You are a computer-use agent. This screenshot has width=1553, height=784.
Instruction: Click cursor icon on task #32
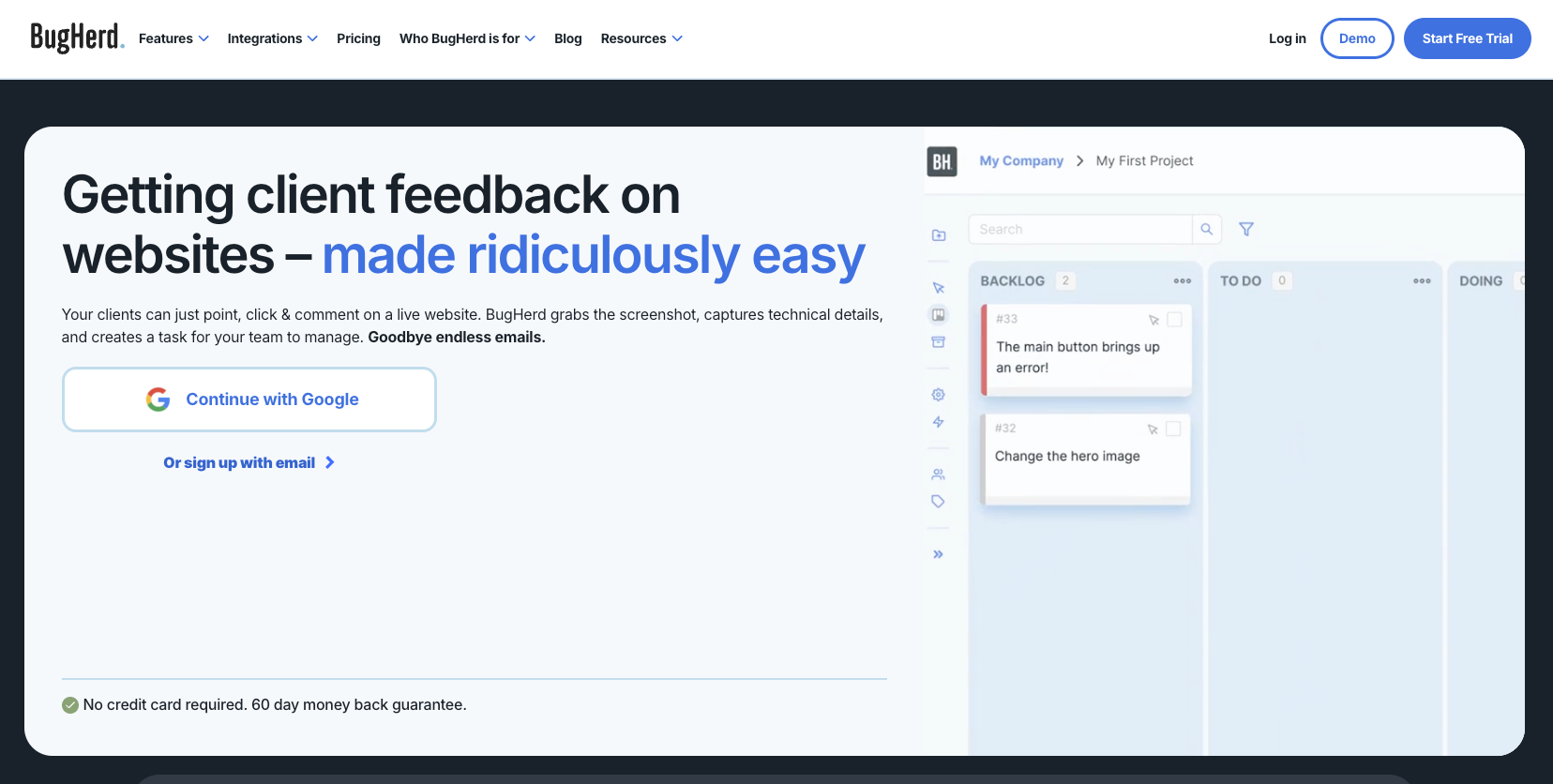tap(1153, 430)
